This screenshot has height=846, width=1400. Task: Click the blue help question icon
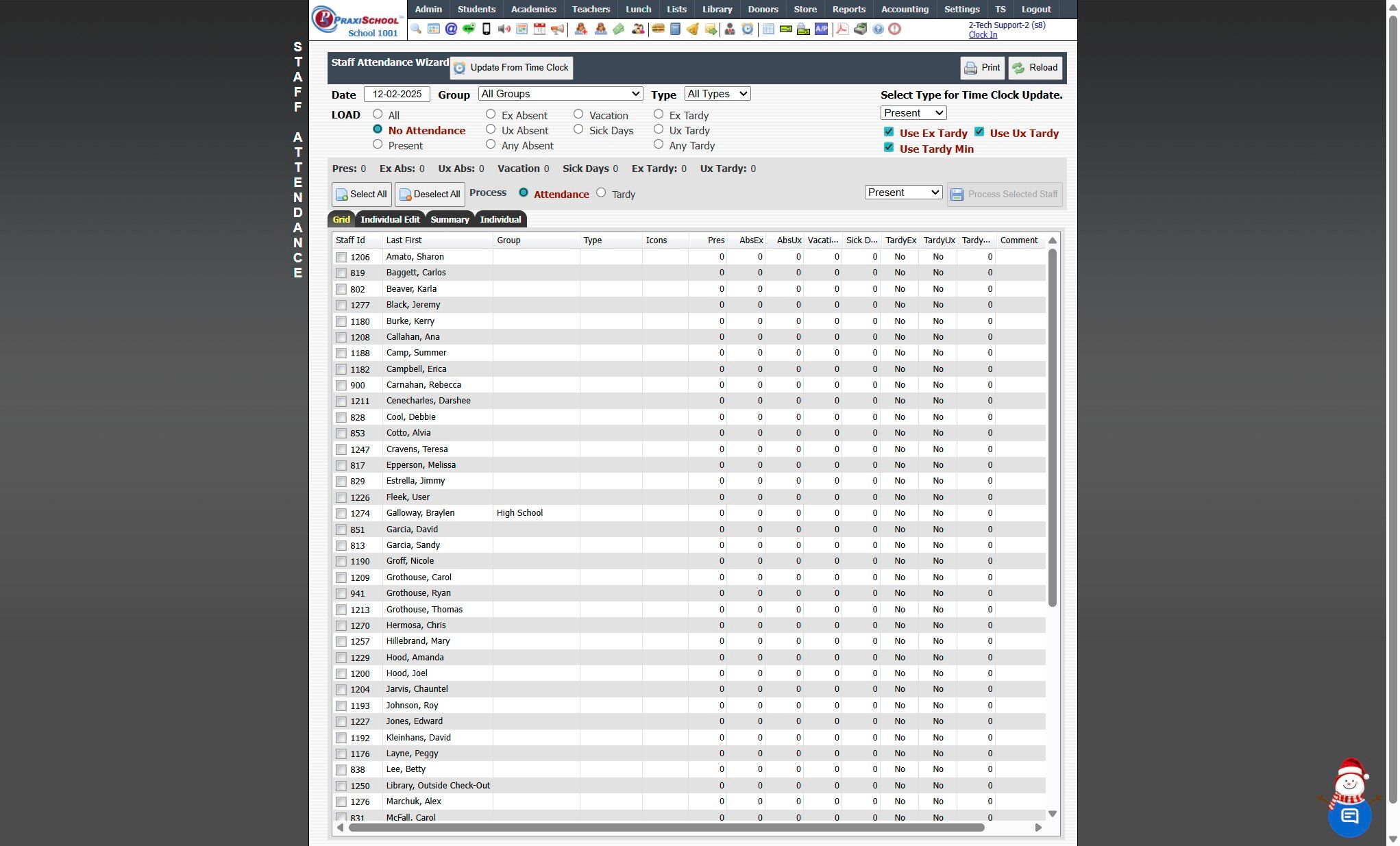pos(878,29)
